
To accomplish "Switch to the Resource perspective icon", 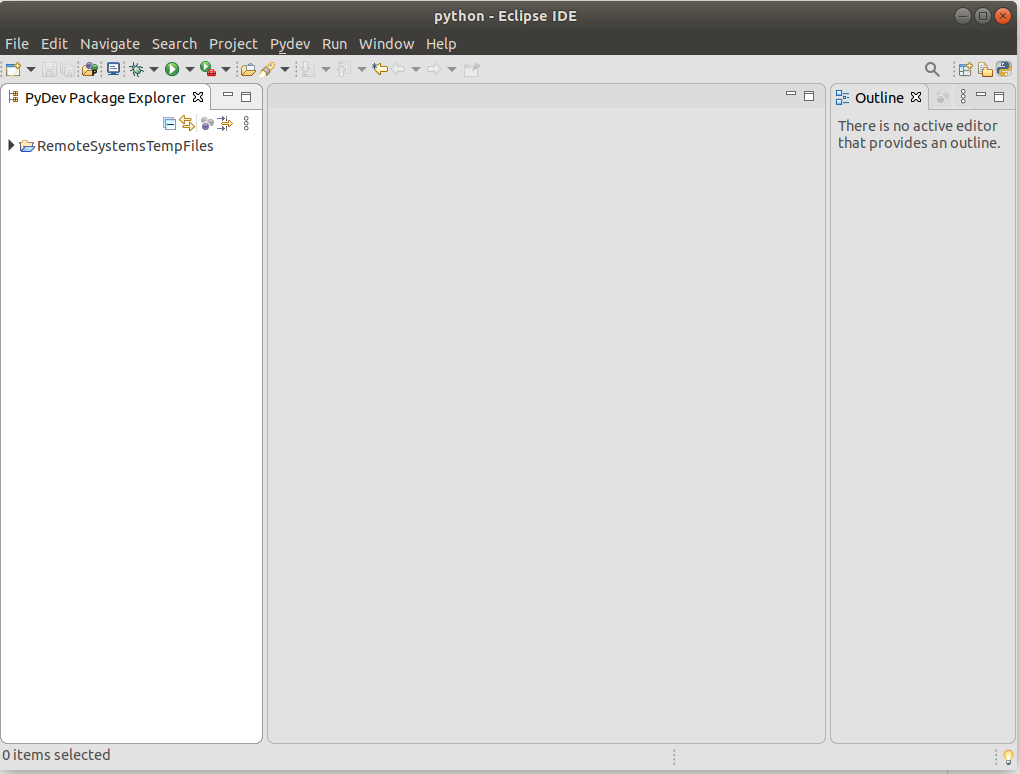I will point(986,69).
